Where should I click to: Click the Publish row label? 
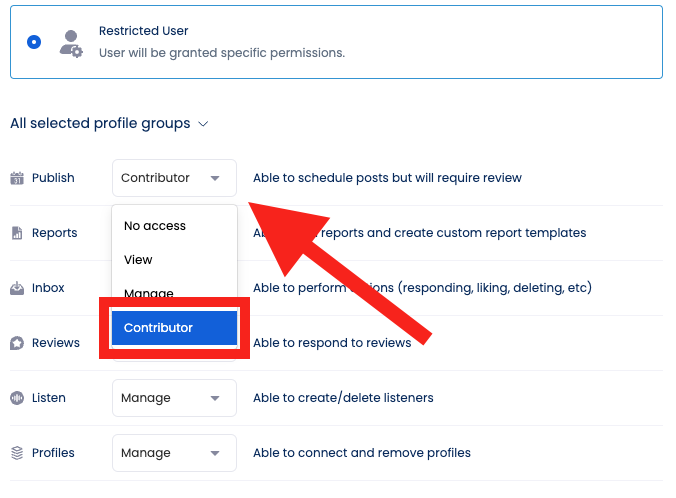point(53,178)
